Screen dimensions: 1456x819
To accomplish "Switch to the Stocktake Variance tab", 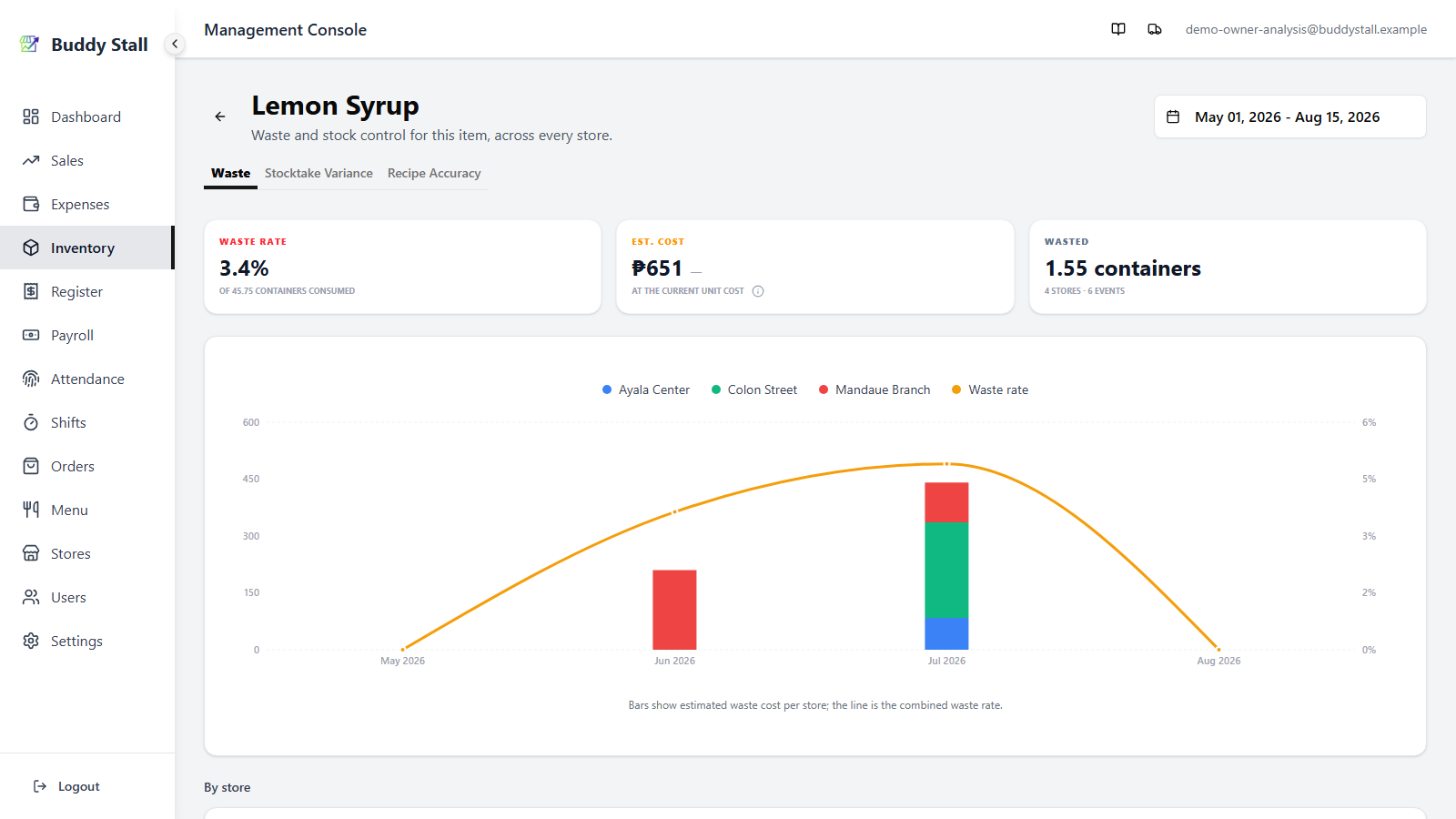I will click(318, 173).
